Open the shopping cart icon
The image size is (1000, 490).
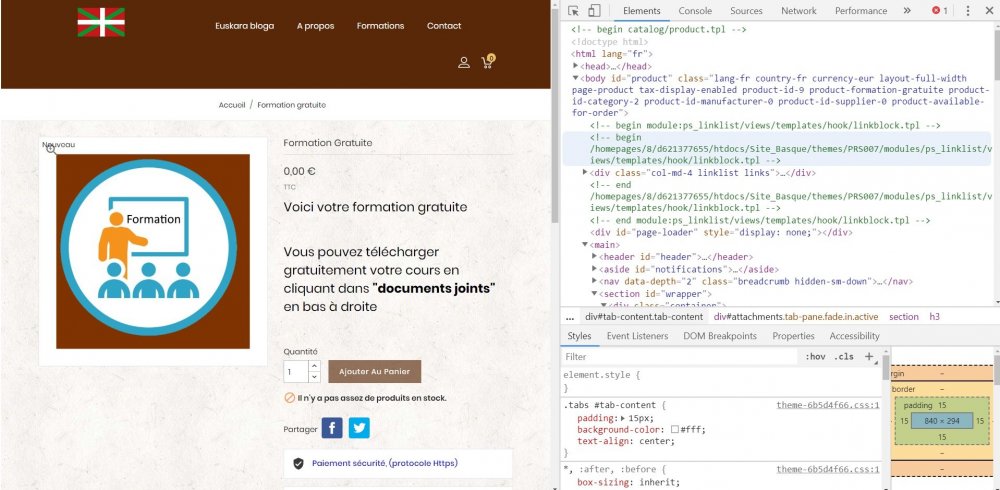[487, 62]
